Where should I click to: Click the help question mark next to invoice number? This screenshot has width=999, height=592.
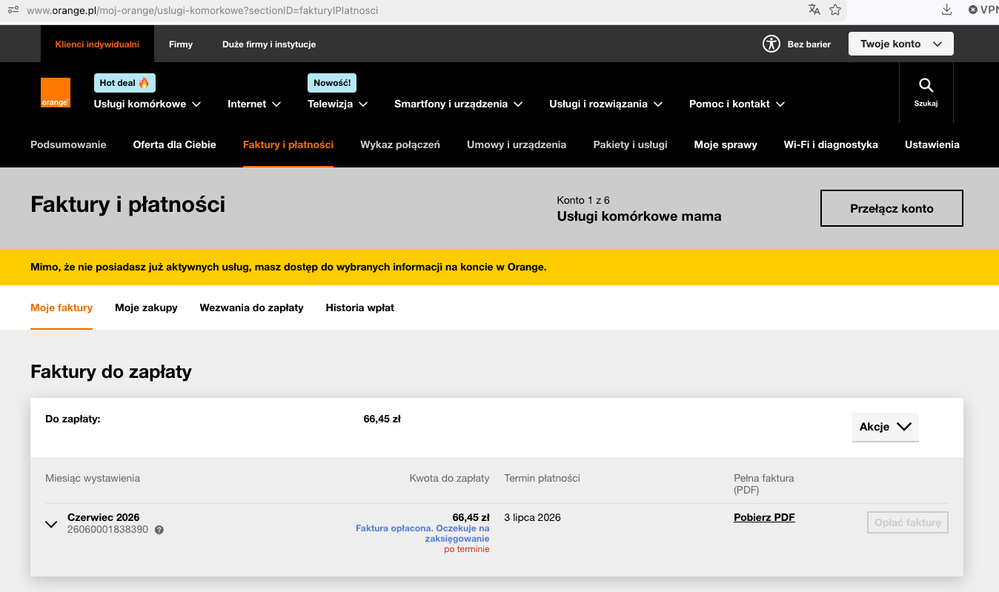point(159,530)
